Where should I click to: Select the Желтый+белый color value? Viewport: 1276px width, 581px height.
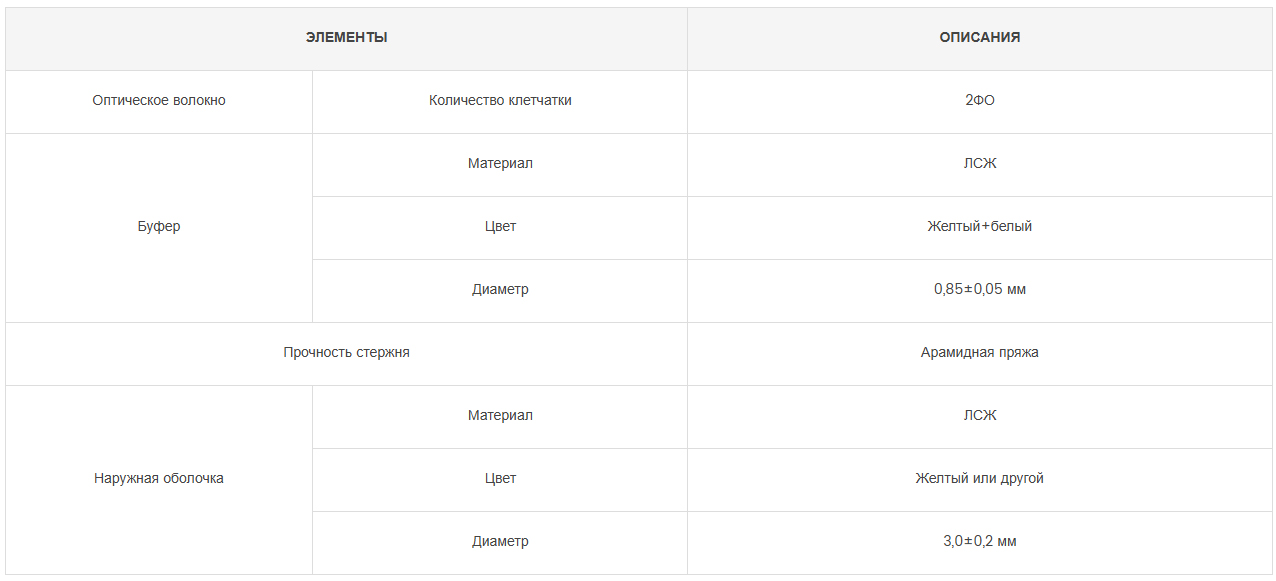pos(980,227)
